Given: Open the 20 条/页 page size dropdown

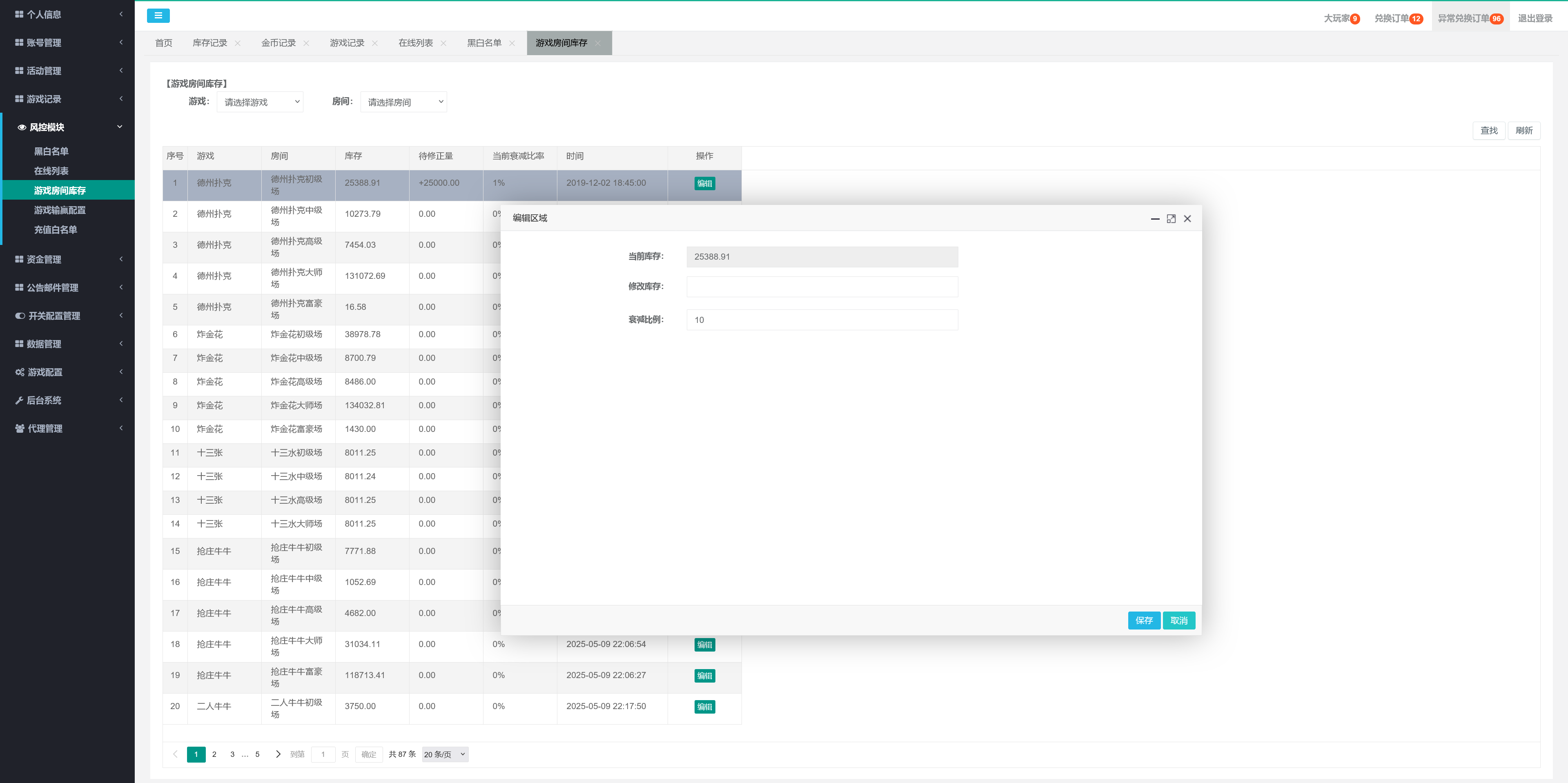Looking at the screenshot, I should coord(445,754).
